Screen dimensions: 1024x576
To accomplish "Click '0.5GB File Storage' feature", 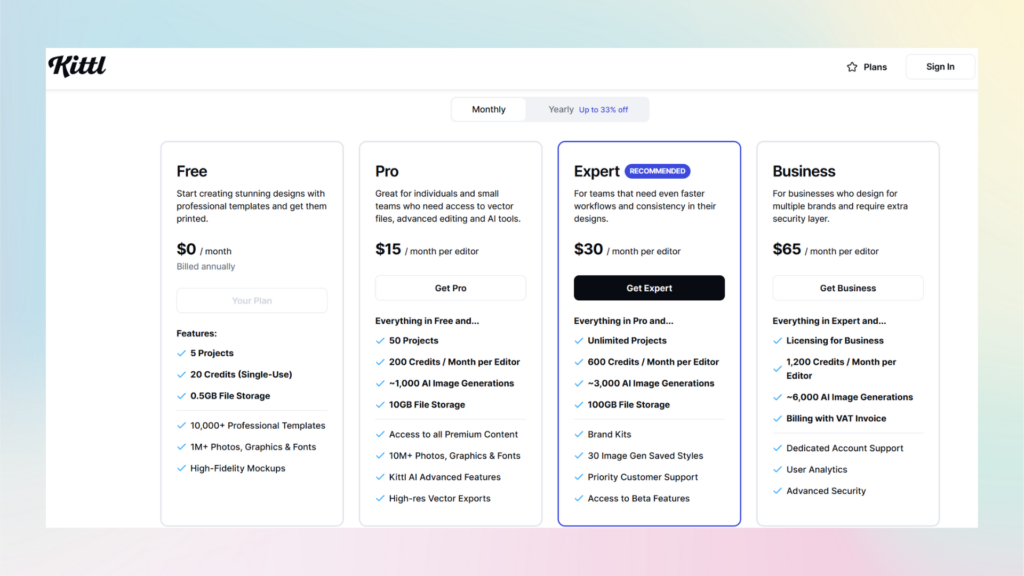I will click(230, 396).
